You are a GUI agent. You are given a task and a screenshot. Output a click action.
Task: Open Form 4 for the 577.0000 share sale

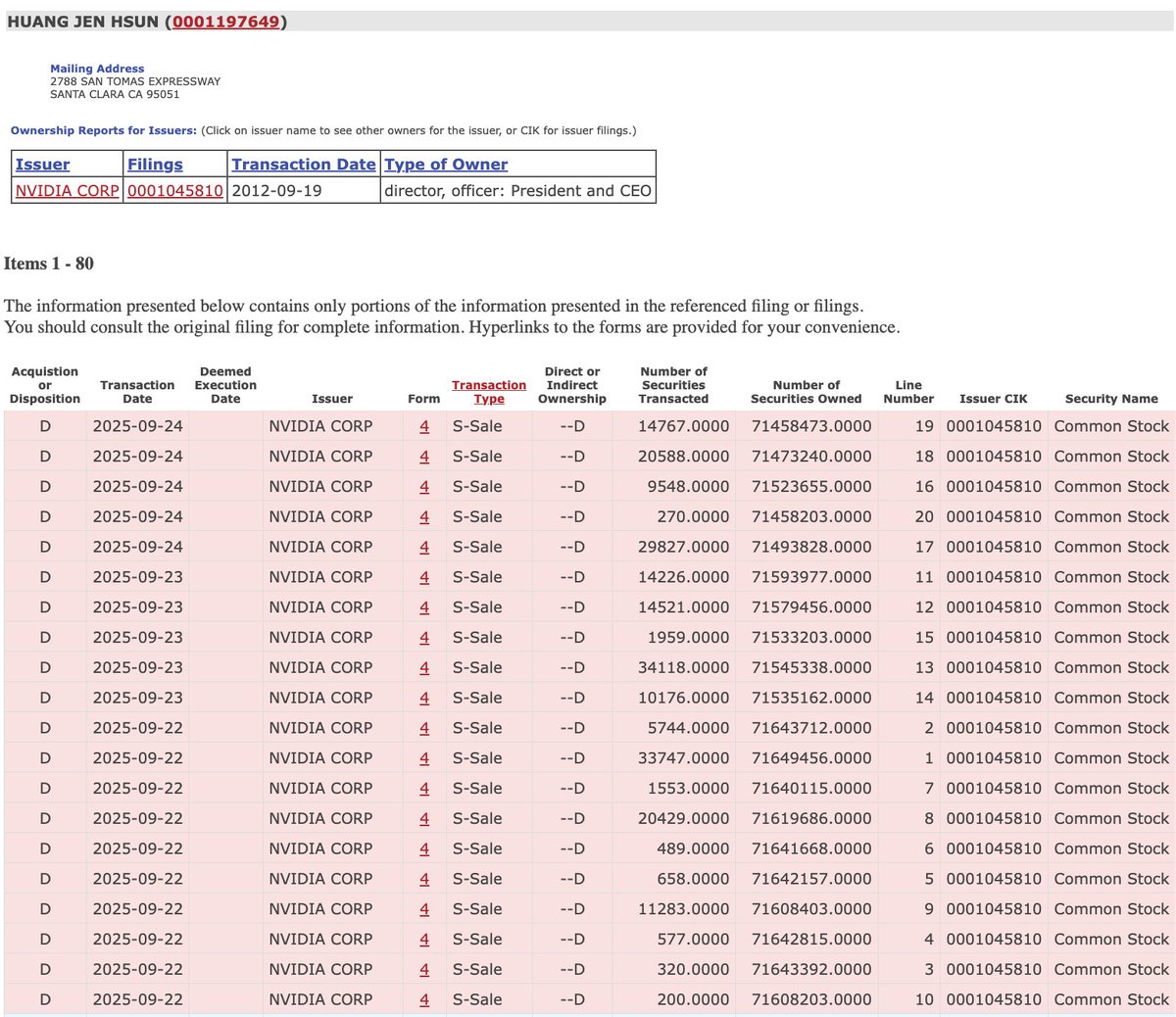[424, 940]
